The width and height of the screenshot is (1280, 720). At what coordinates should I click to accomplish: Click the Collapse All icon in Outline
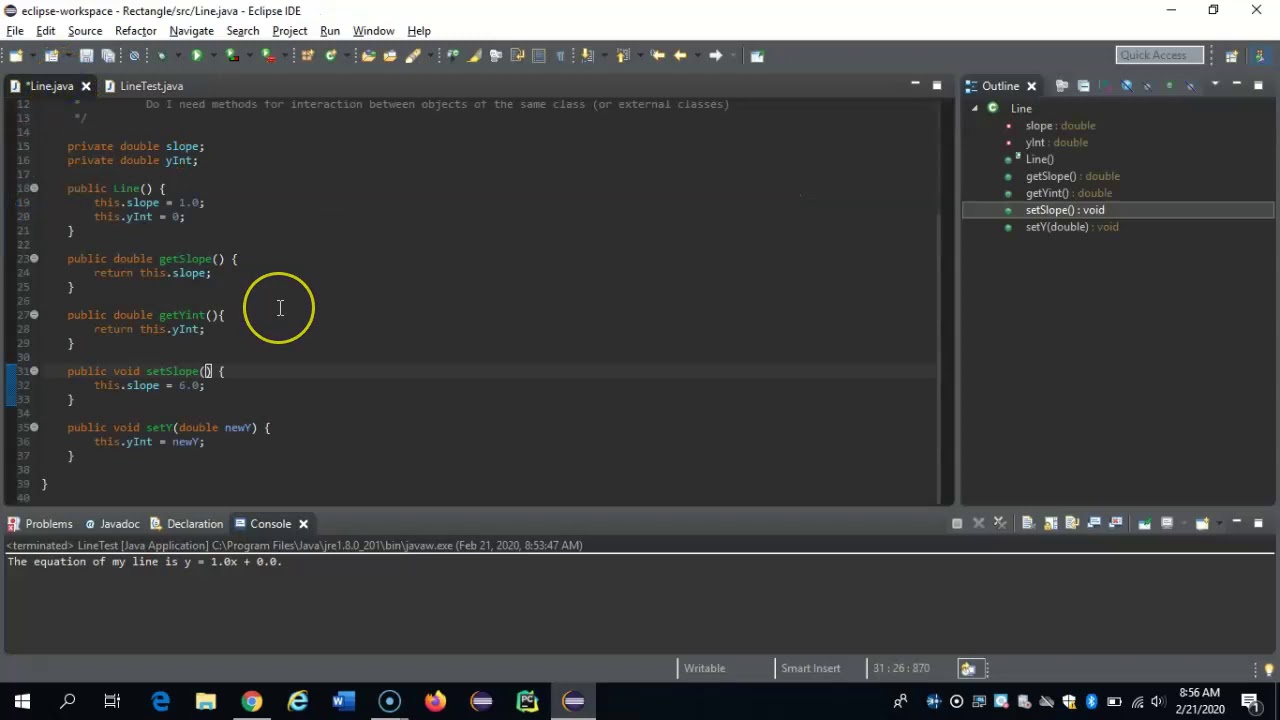click(x=1083, y=86)
